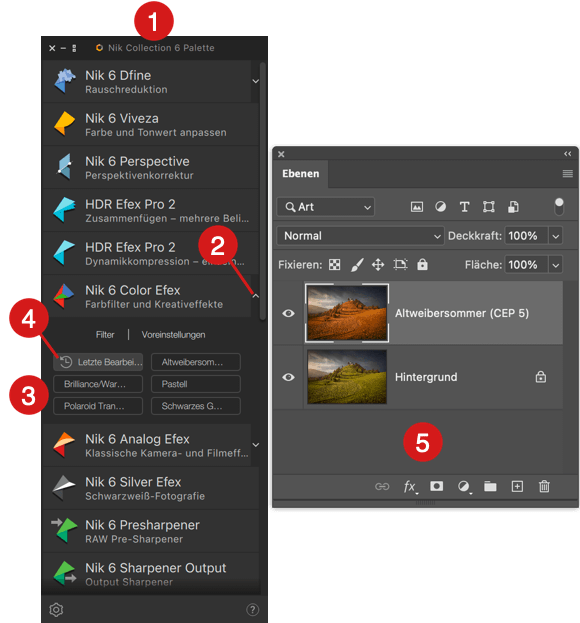Open layer filter type Art dropdown
Viewport: 580px width, 623px height.
coord(325,207)
